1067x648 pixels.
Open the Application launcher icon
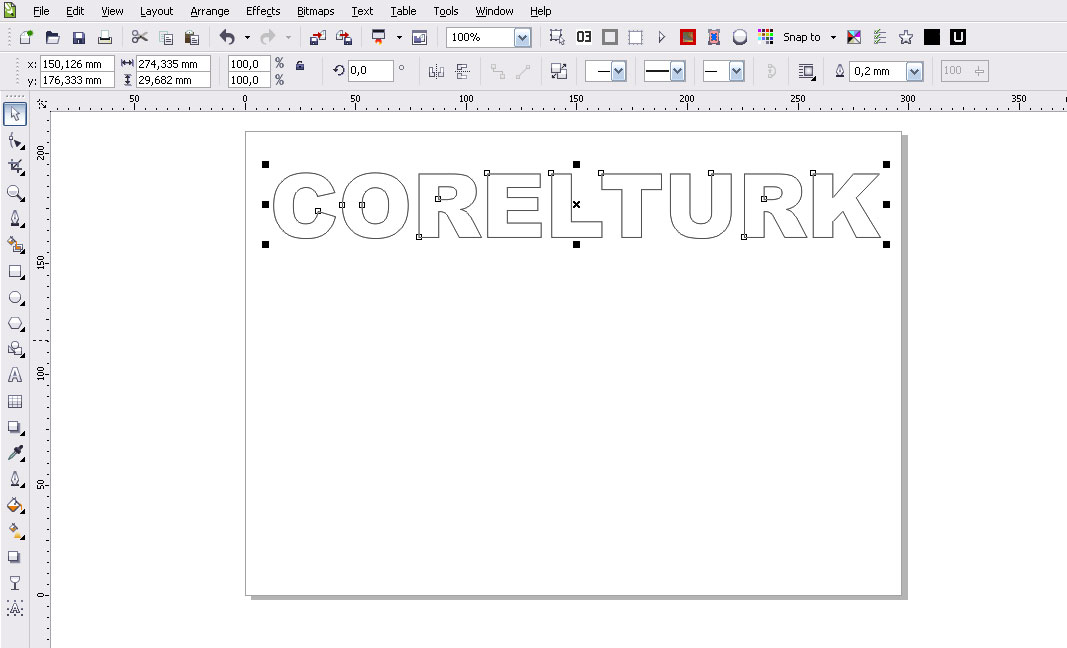(x=378, y=37)
